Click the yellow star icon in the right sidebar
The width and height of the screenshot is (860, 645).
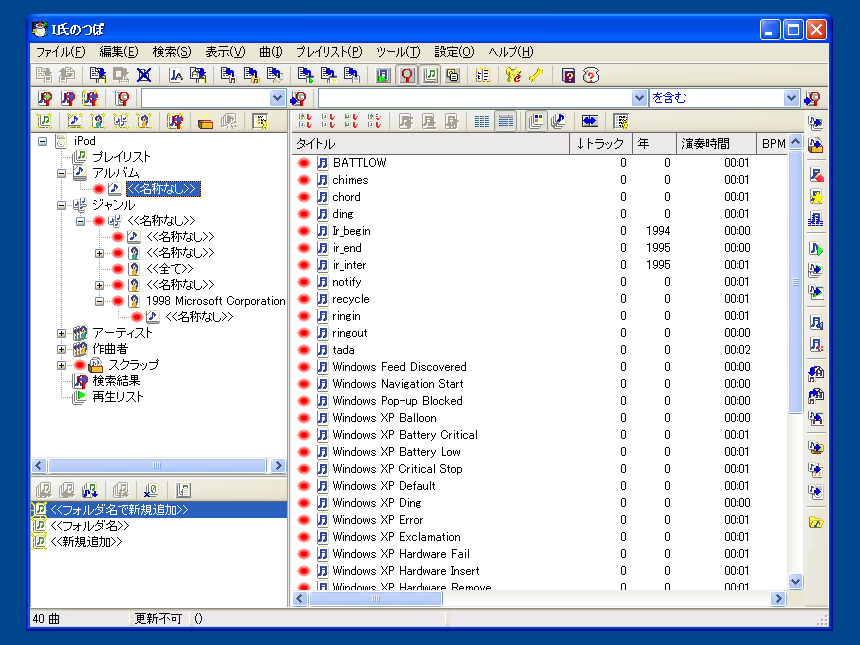click(816, 197)
